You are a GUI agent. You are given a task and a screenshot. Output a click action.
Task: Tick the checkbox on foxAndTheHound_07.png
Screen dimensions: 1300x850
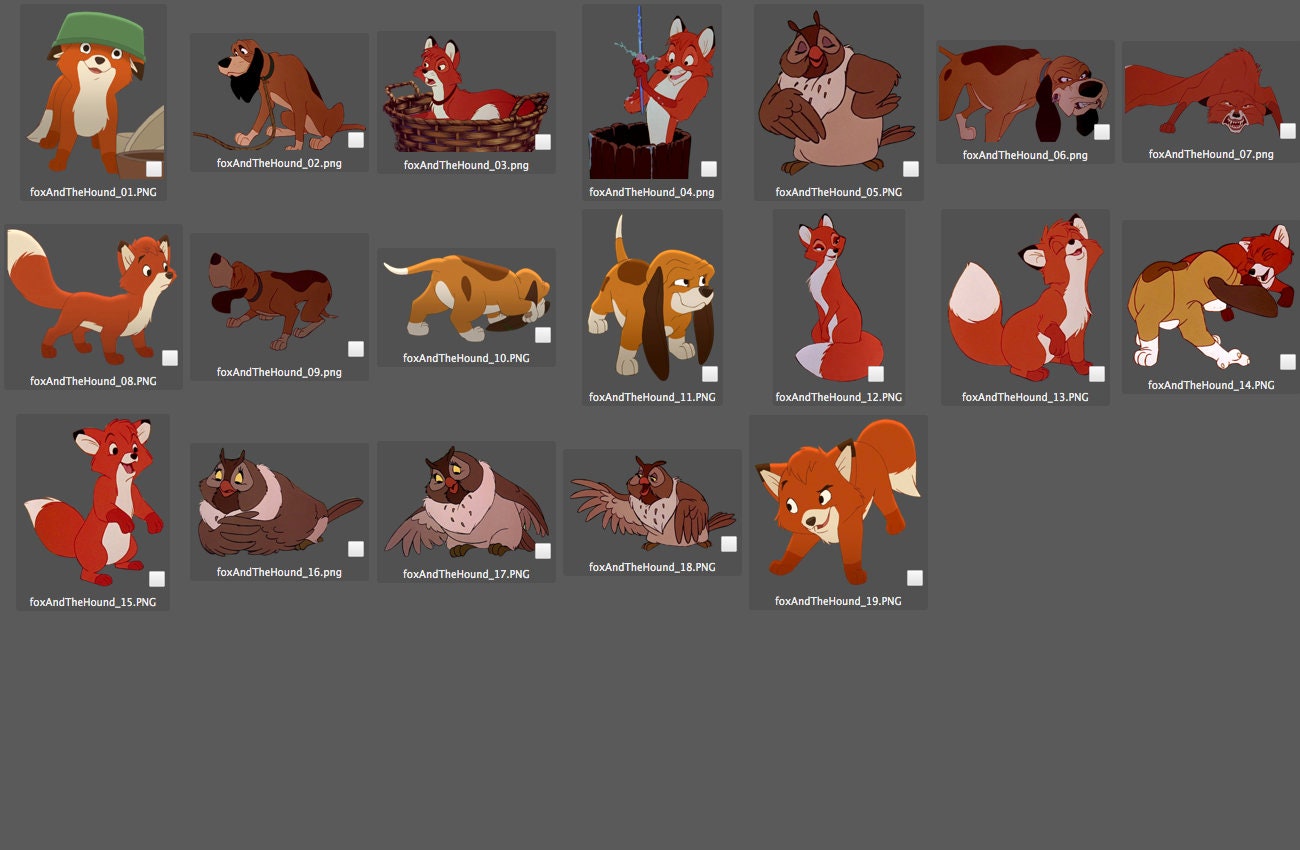tap(1289, 130)
